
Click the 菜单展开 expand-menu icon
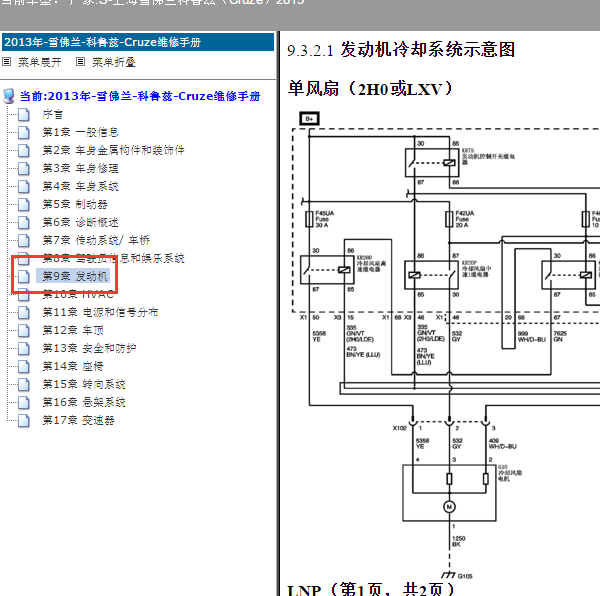pyautogui.click(x=7, y=62)
